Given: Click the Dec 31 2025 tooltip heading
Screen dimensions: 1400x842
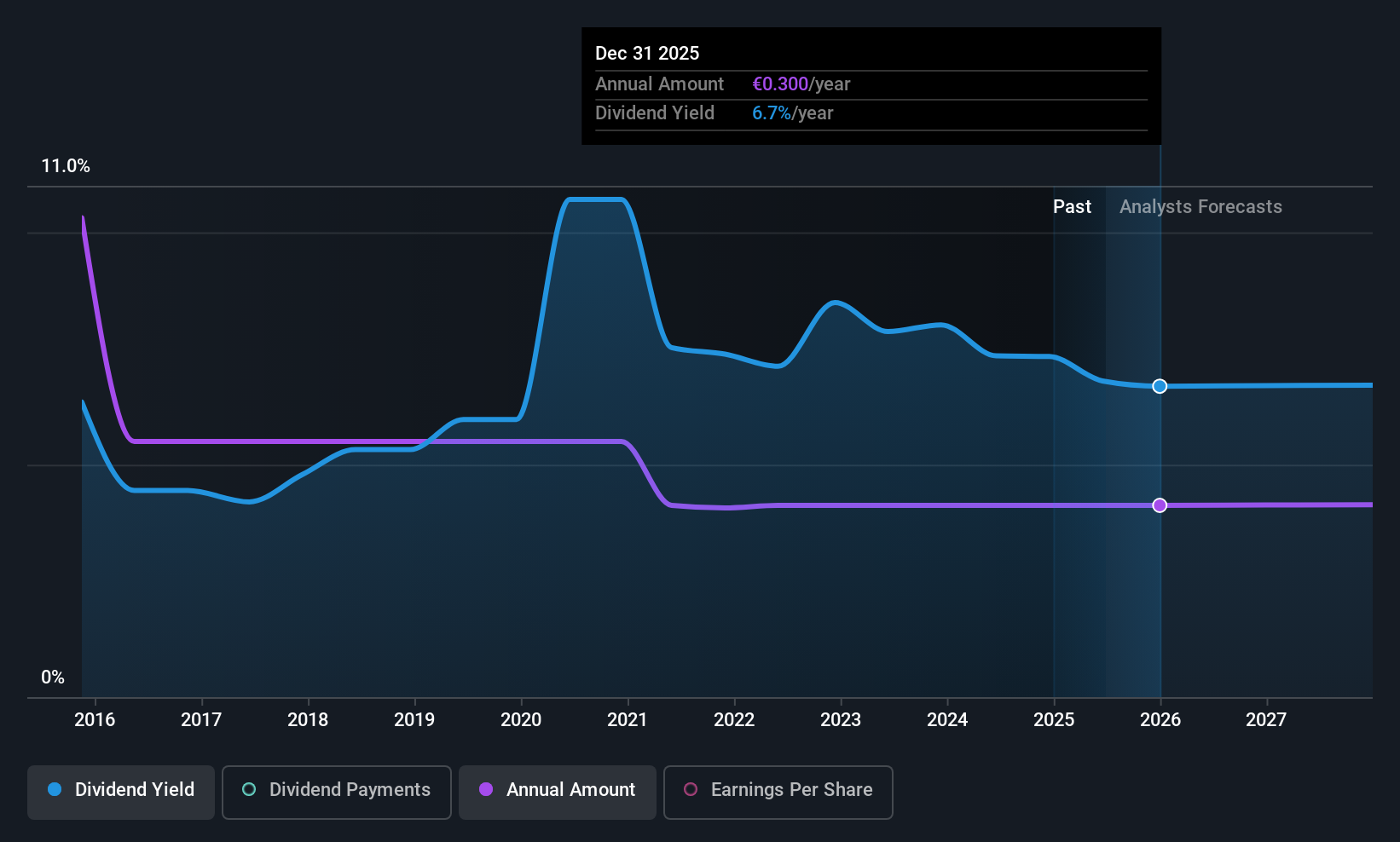Looking at the screenshot, I should [647, 54].
